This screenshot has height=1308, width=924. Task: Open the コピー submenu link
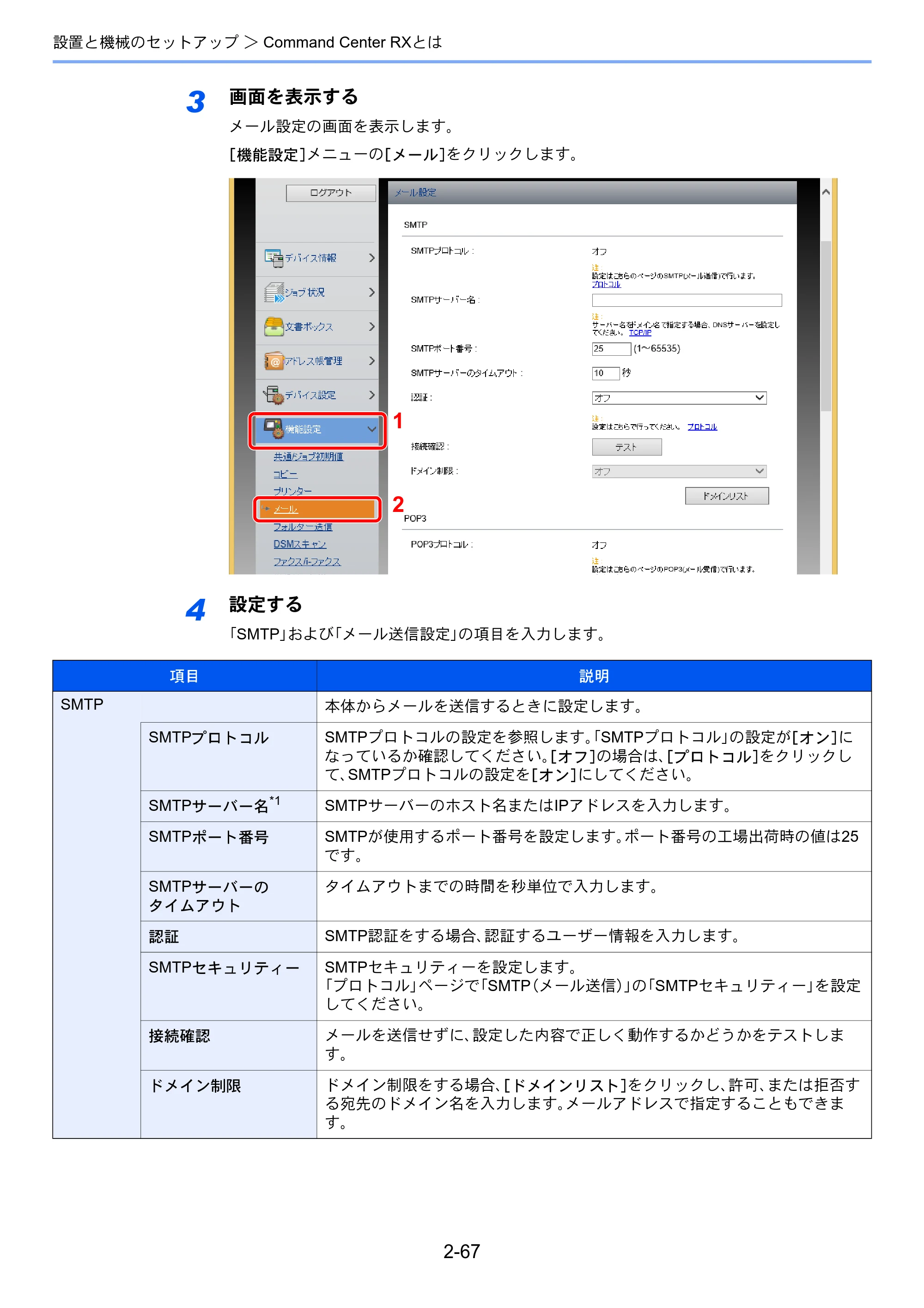pos(285,474)
